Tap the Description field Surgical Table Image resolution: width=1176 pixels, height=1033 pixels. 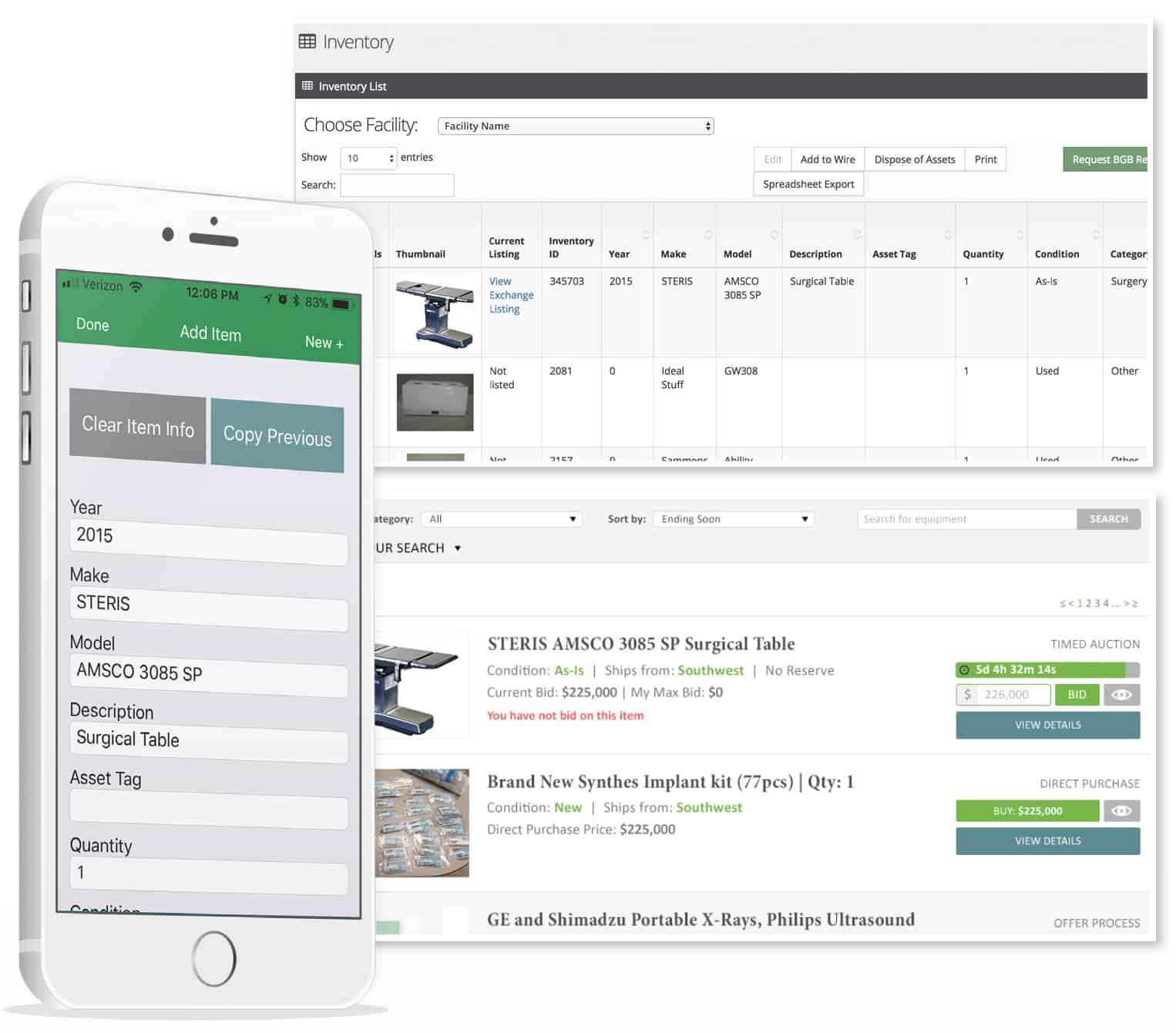[x=209, y=743]
